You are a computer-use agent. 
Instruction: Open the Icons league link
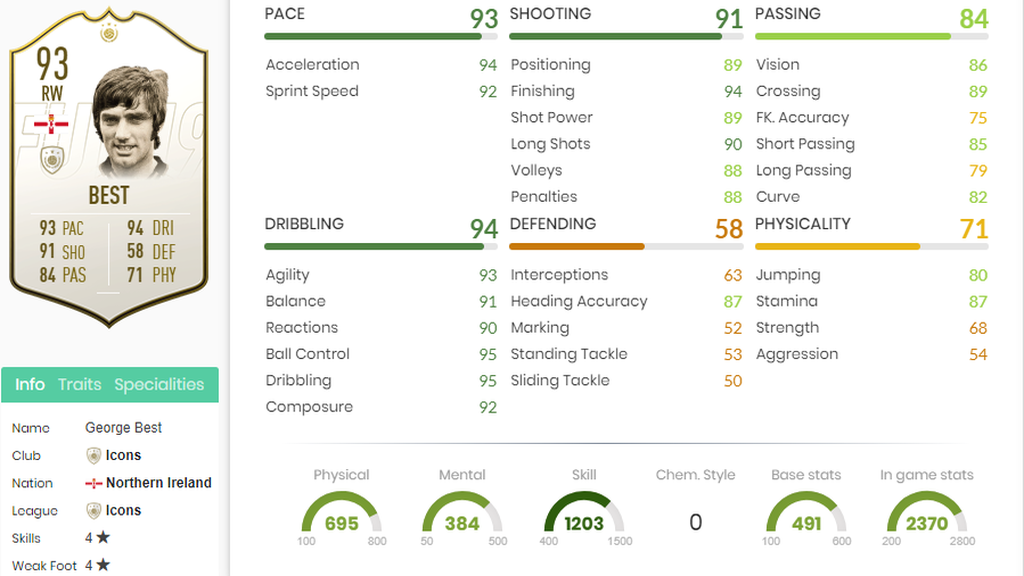click(x=123, y=510)
